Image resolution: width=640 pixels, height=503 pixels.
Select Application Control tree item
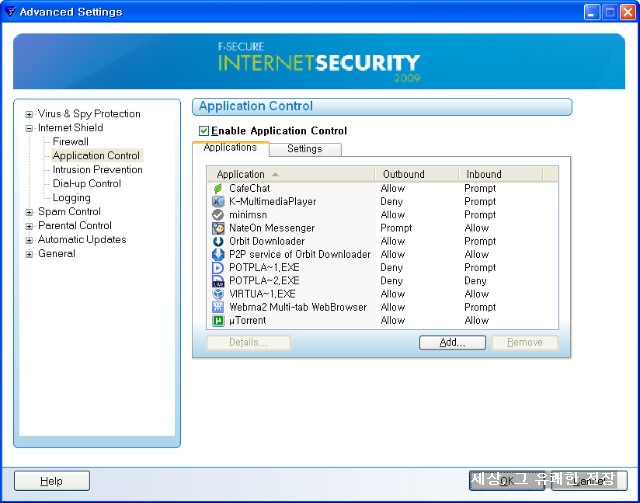96,156
